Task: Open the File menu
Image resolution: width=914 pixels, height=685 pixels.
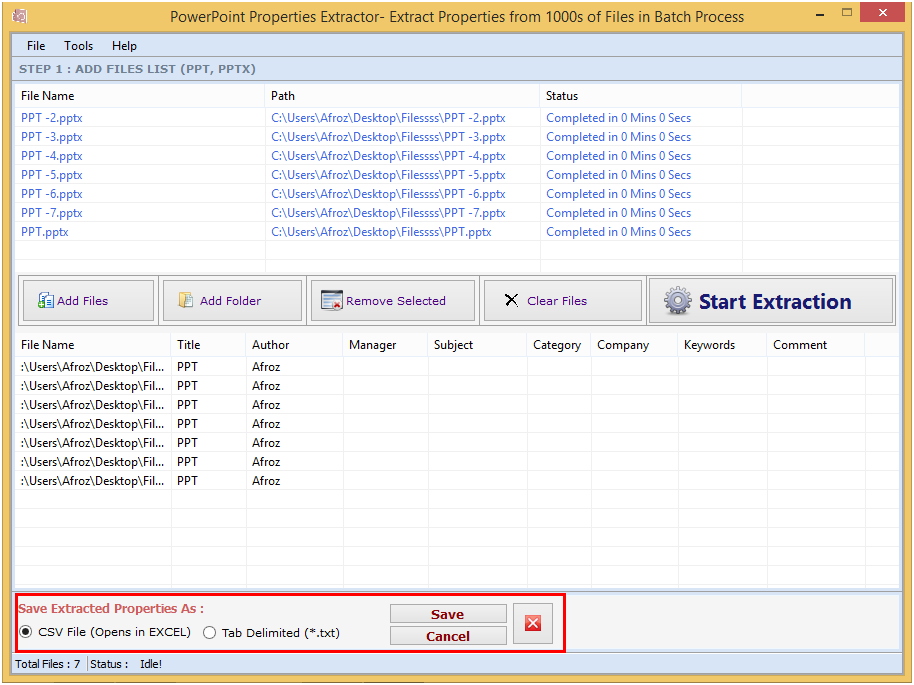Action: pyautogui.click(x=36, y=45)
